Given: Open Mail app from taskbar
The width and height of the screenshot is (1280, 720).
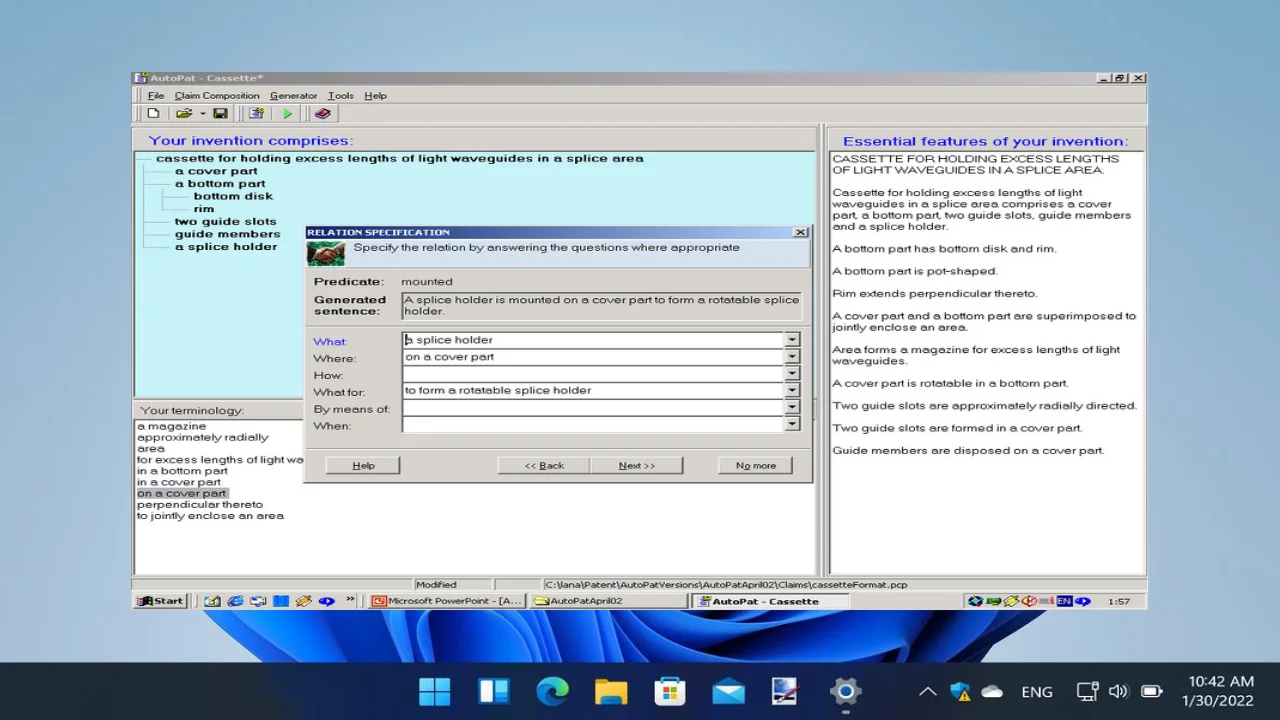Looking at the screenshot, I should 728,691.
